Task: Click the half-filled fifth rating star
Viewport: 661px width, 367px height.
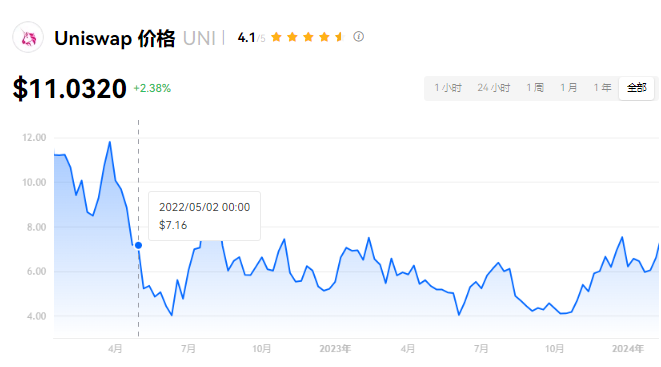Action: 340,37
